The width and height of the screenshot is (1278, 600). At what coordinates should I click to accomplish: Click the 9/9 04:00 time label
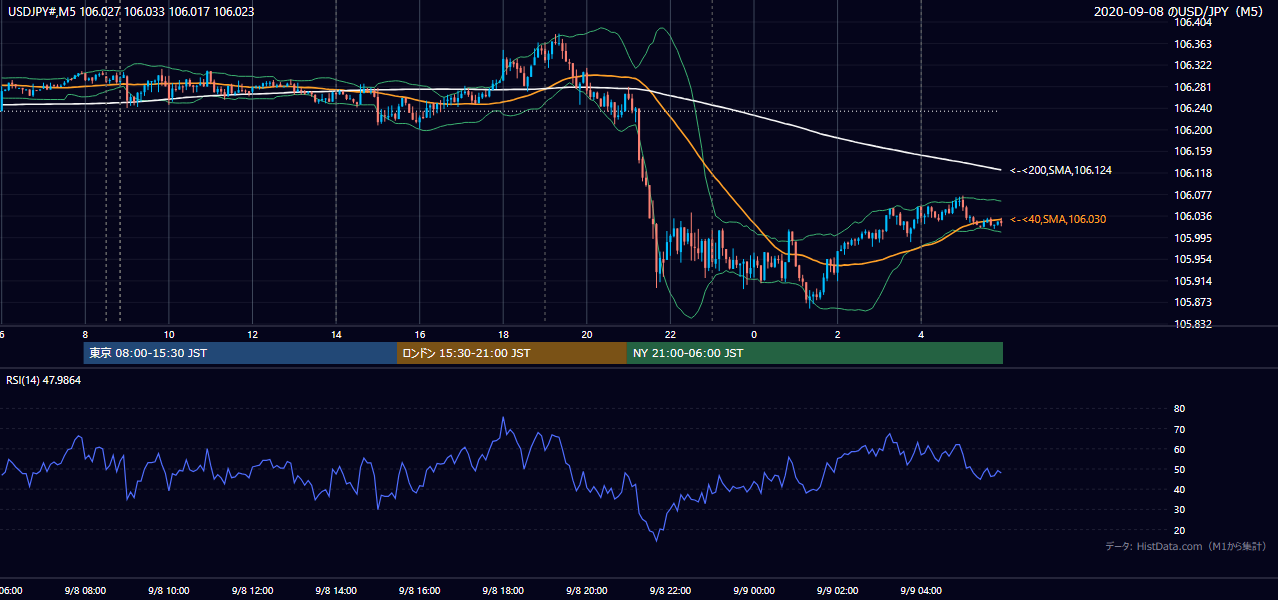(922, 590)
